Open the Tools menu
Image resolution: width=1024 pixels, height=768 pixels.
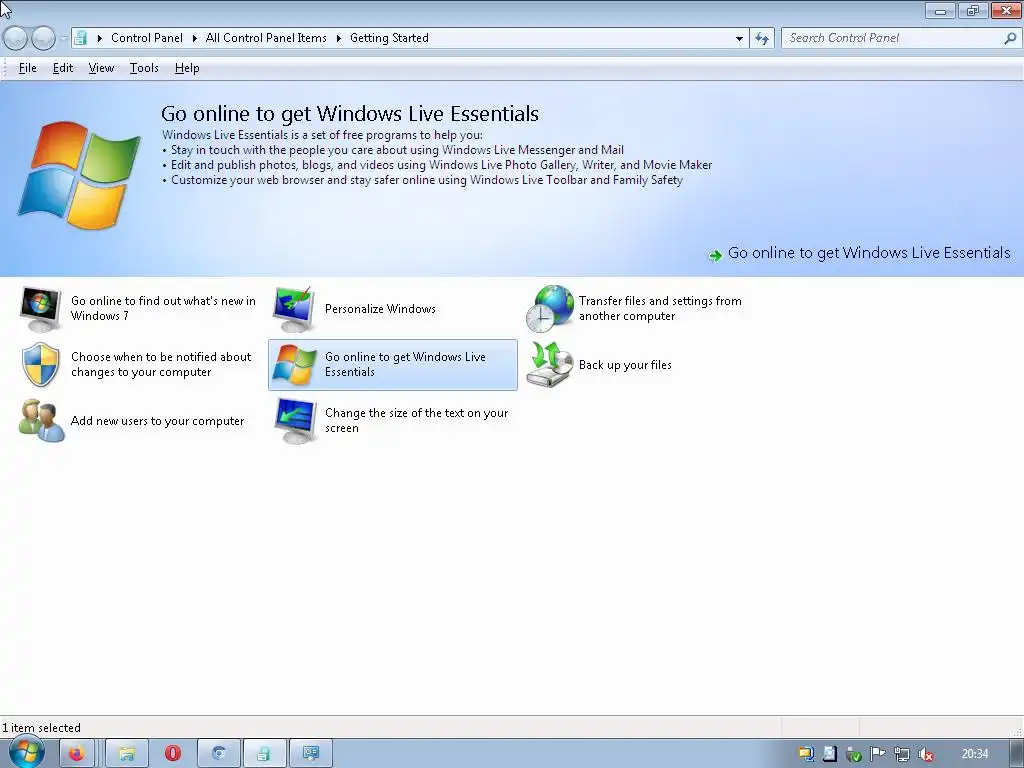pyautogui.click(x=144, y=68)
